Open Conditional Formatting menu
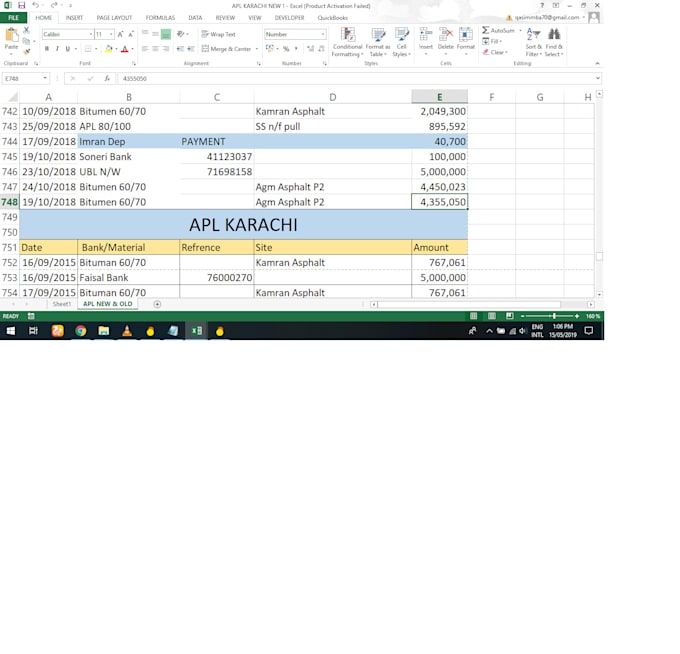Image resolution: width=680 pixels, height=654 pixels. (x=347, y=42)
